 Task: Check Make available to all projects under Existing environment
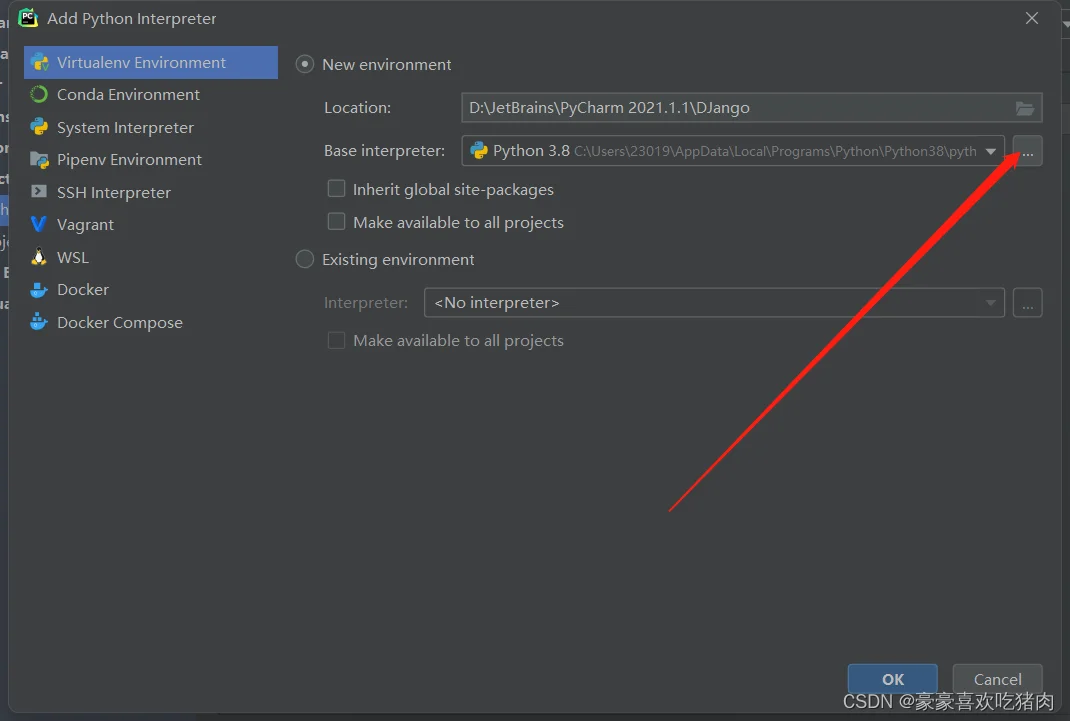336,340
